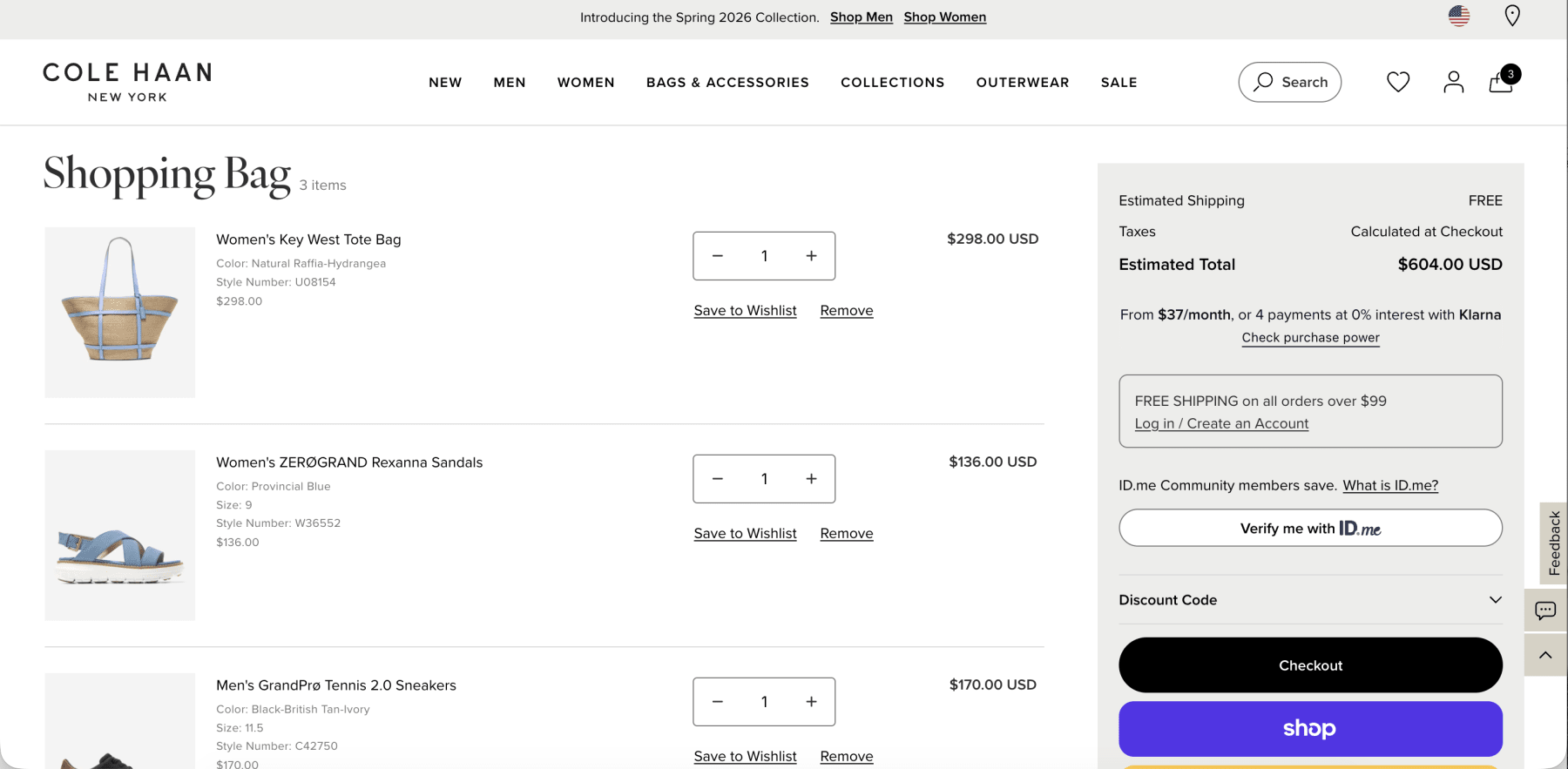
Task: Open Men's GrandPro Tennis 2.0 Sneakers title
Action: coord(336,685)
